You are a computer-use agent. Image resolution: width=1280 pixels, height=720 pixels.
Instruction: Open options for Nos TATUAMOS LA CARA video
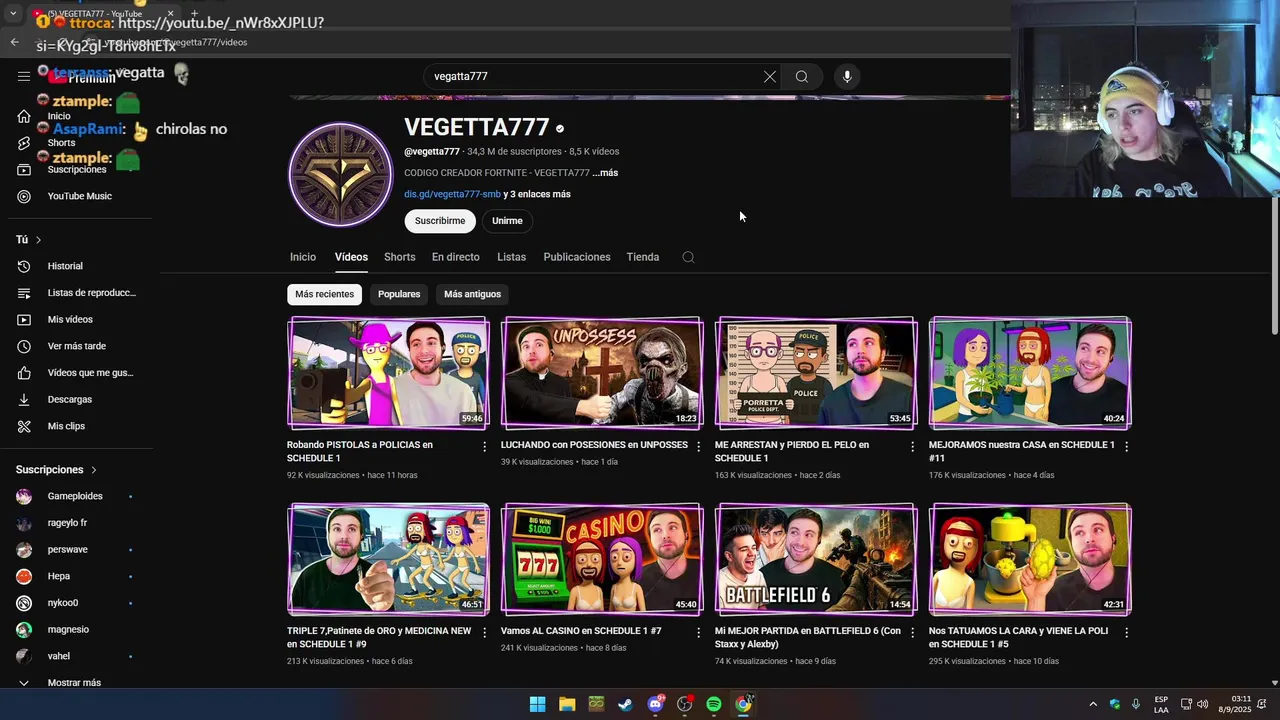1126,632
